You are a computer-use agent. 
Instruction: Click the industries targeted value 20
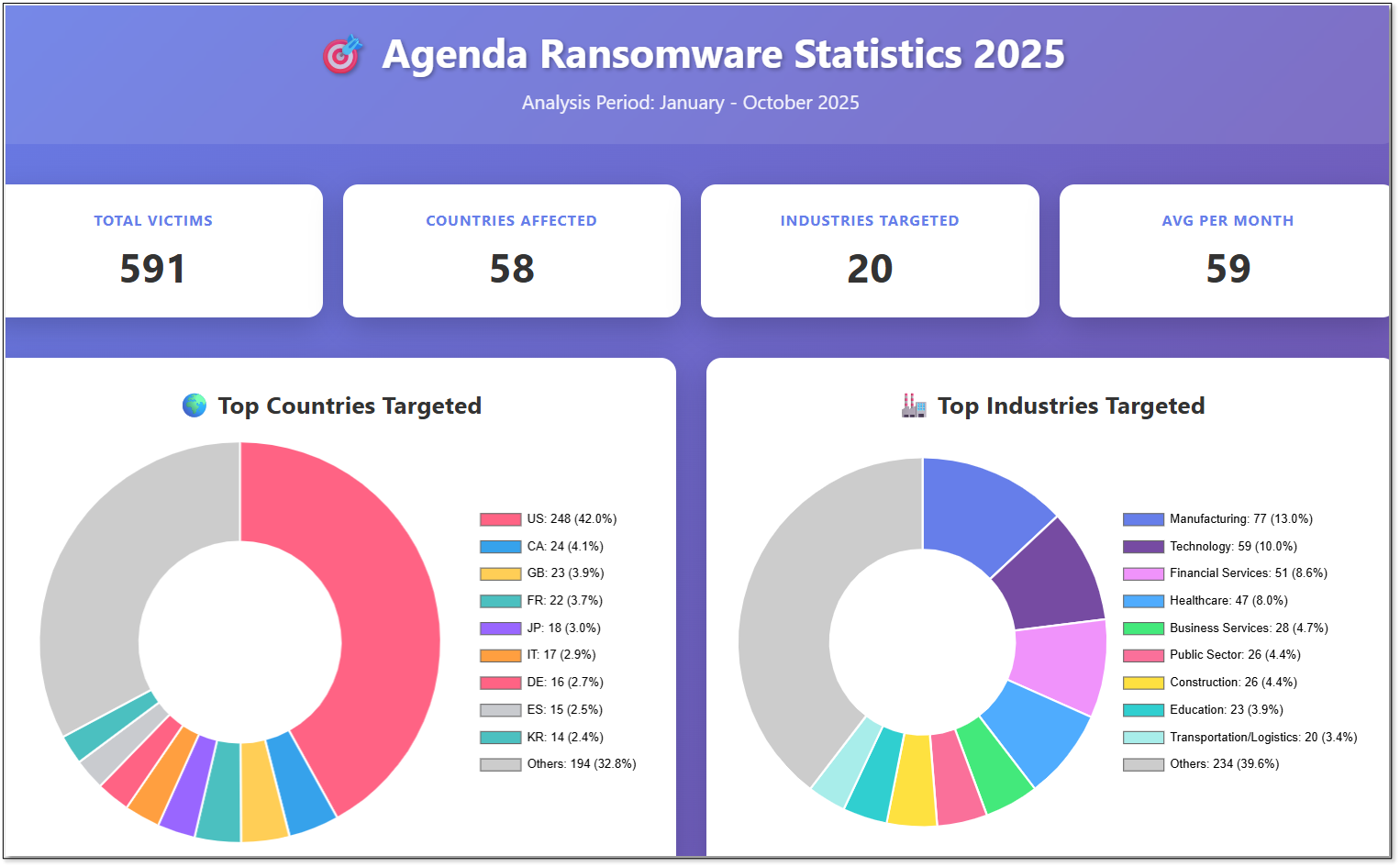870,269
